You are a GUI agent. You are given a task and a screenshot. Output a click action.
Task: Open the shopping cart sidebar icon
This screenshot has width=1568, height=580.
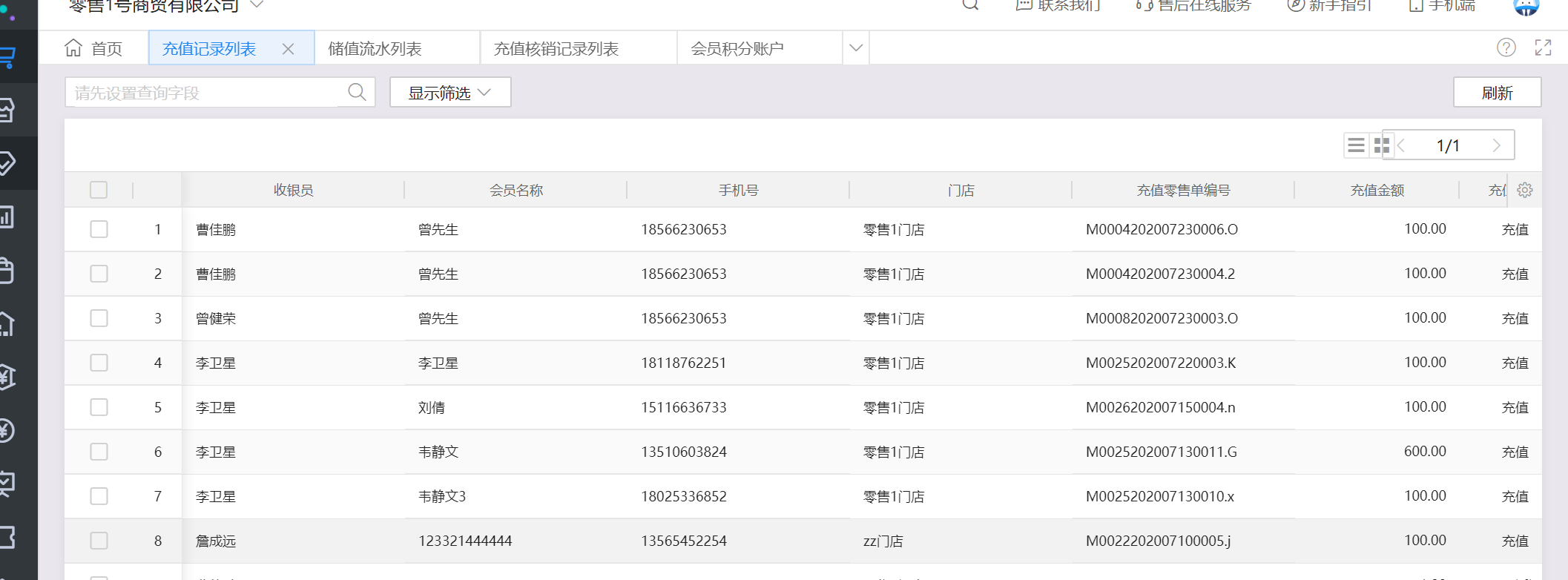pyautogui.click(x=9, y=56)
